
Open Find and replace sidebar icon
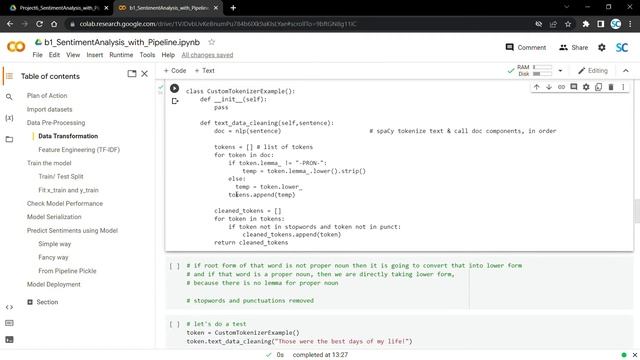[9, 97]
